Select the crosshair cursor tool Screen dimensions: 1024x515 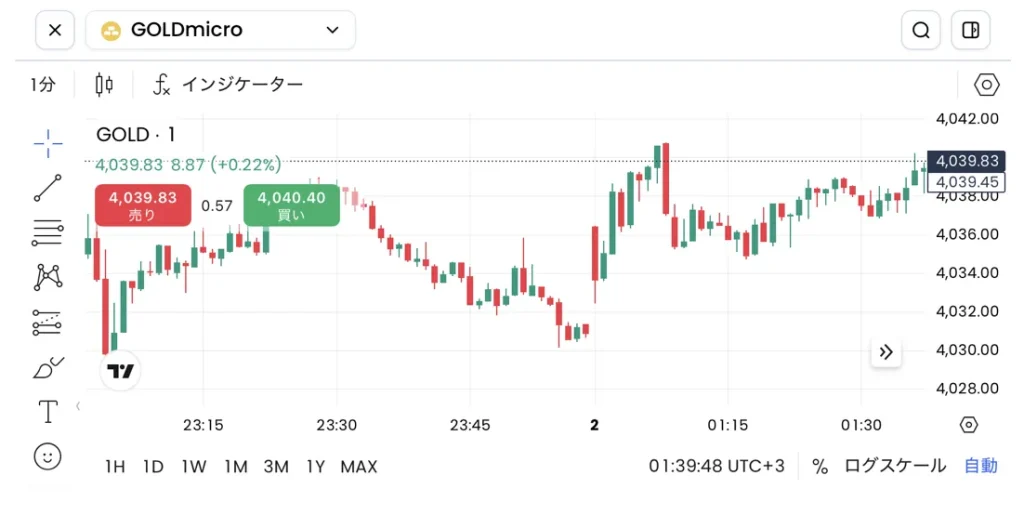pos(48,143)
